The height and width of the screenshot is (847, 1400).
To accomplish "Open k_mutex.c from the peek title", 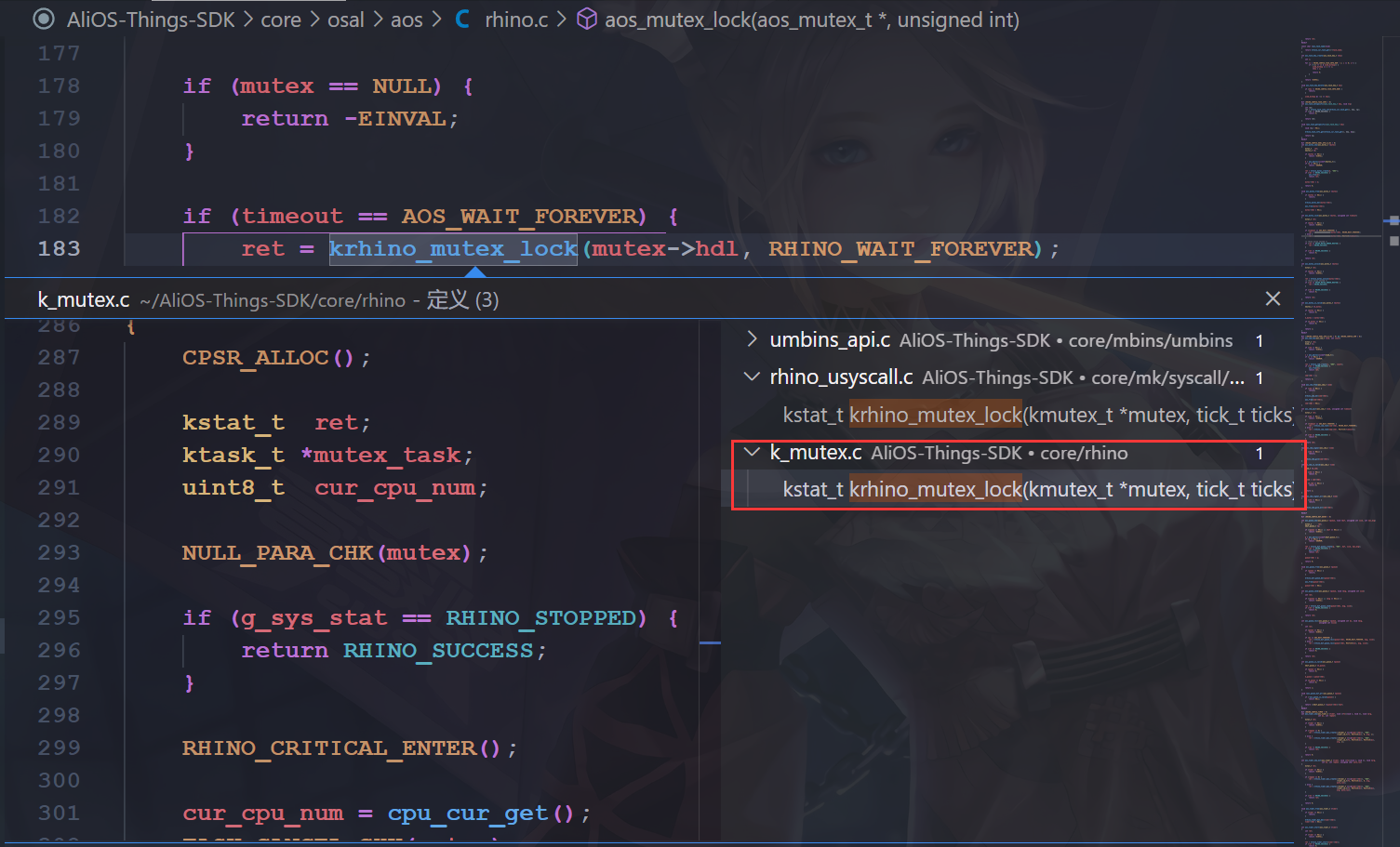I will pos(84,299).
